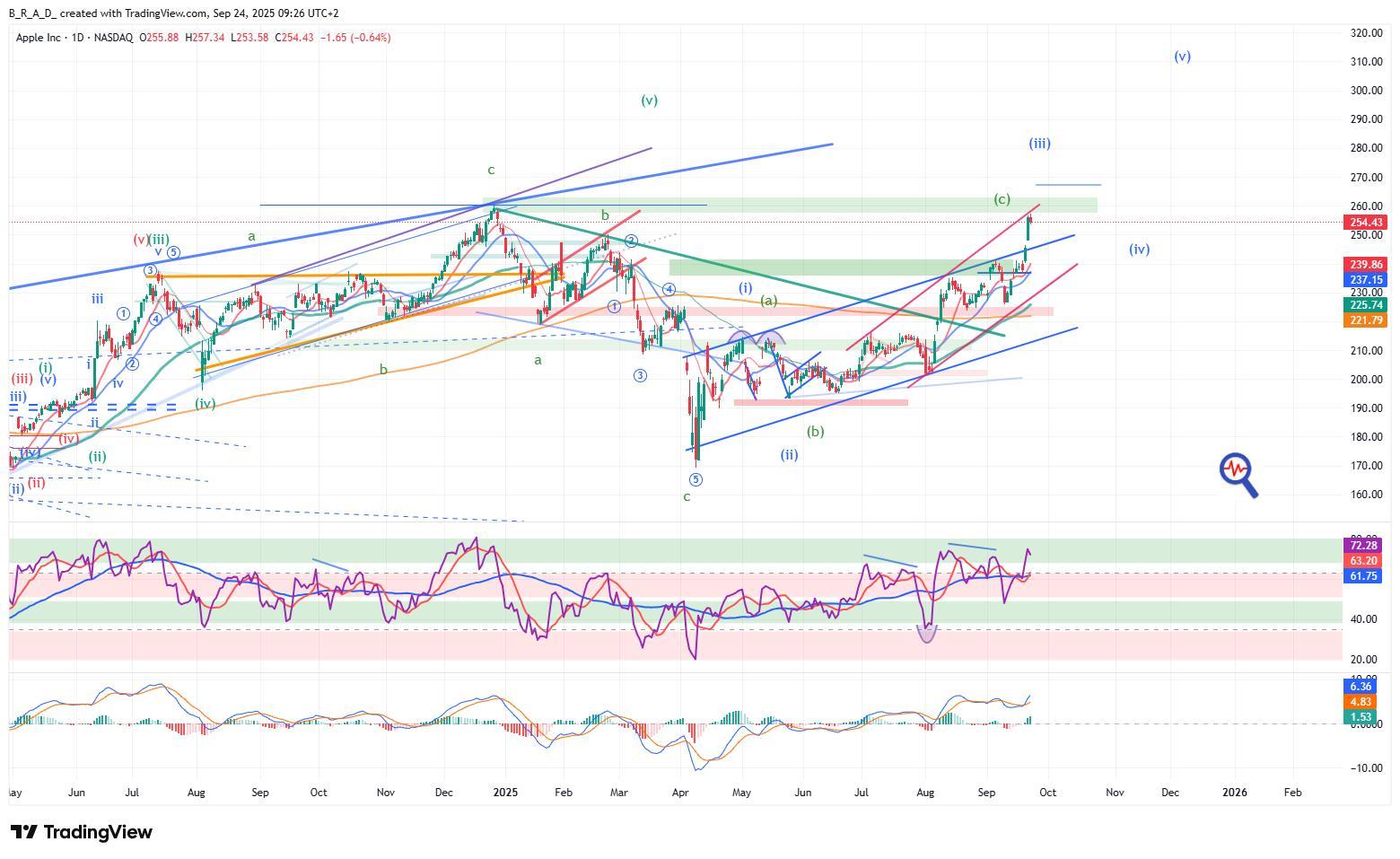Select the orange 221.79 price axis label
Viewport: 1400px width, 859px height.
pos(1365,321)
